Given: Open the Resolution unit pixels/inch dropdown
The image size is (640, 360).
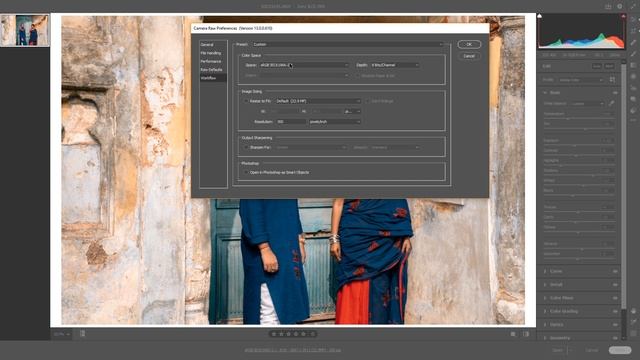Looking at the screenshot, I should (334, 122).
